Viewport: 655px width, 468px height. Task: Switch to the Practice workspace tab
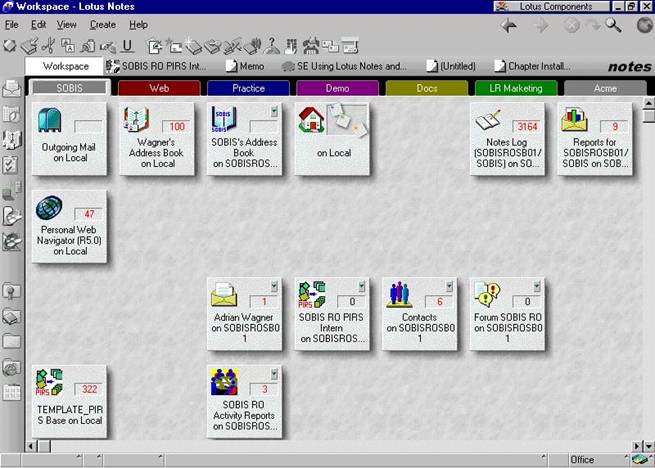click(x=248, y=88)
